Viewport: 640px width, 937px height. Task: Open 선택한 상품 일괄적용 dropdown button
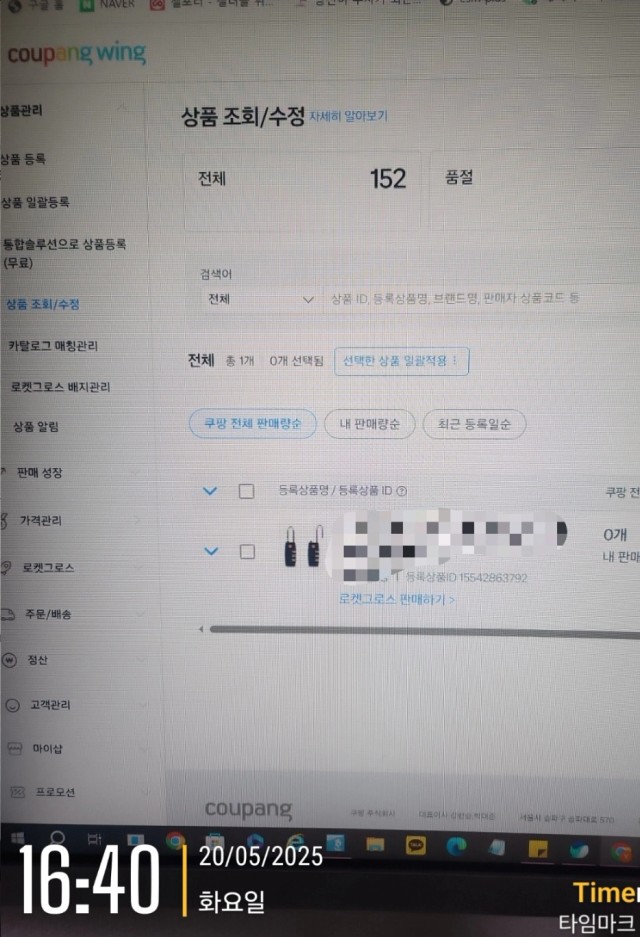[x=401, y=361]
